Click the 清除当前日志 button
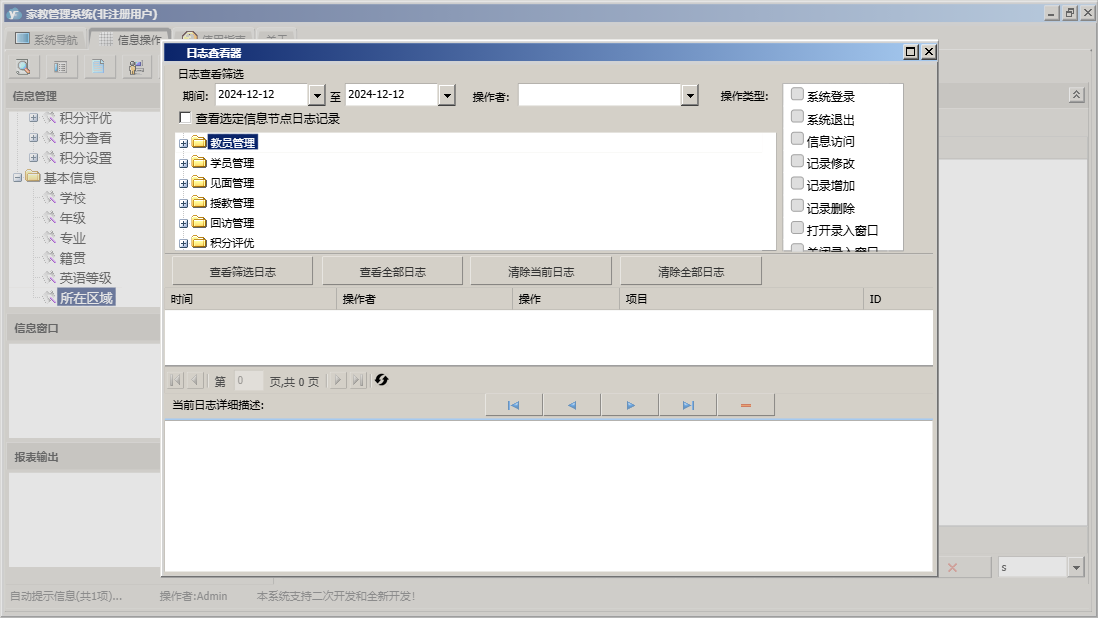 point(541,272)
